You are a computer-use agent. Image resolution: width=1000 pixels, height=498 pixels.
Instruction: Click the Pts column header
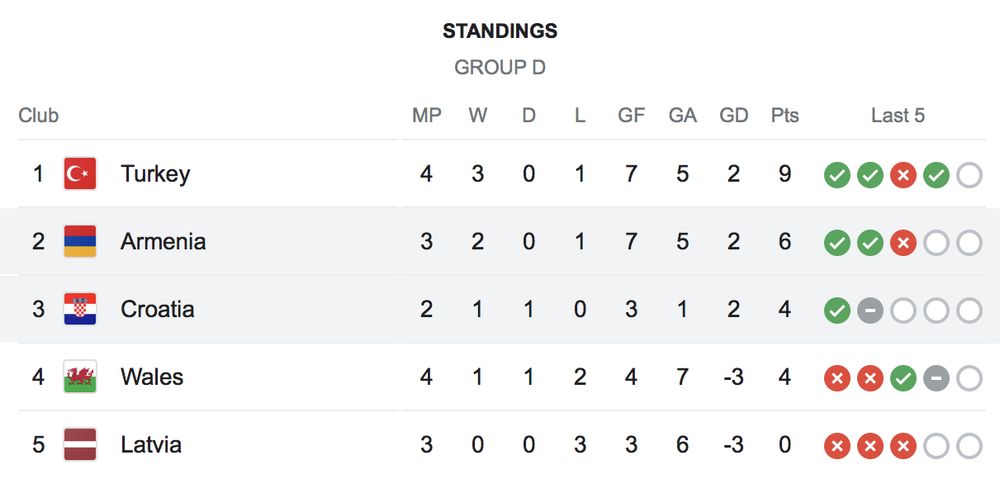click(784, 115)
